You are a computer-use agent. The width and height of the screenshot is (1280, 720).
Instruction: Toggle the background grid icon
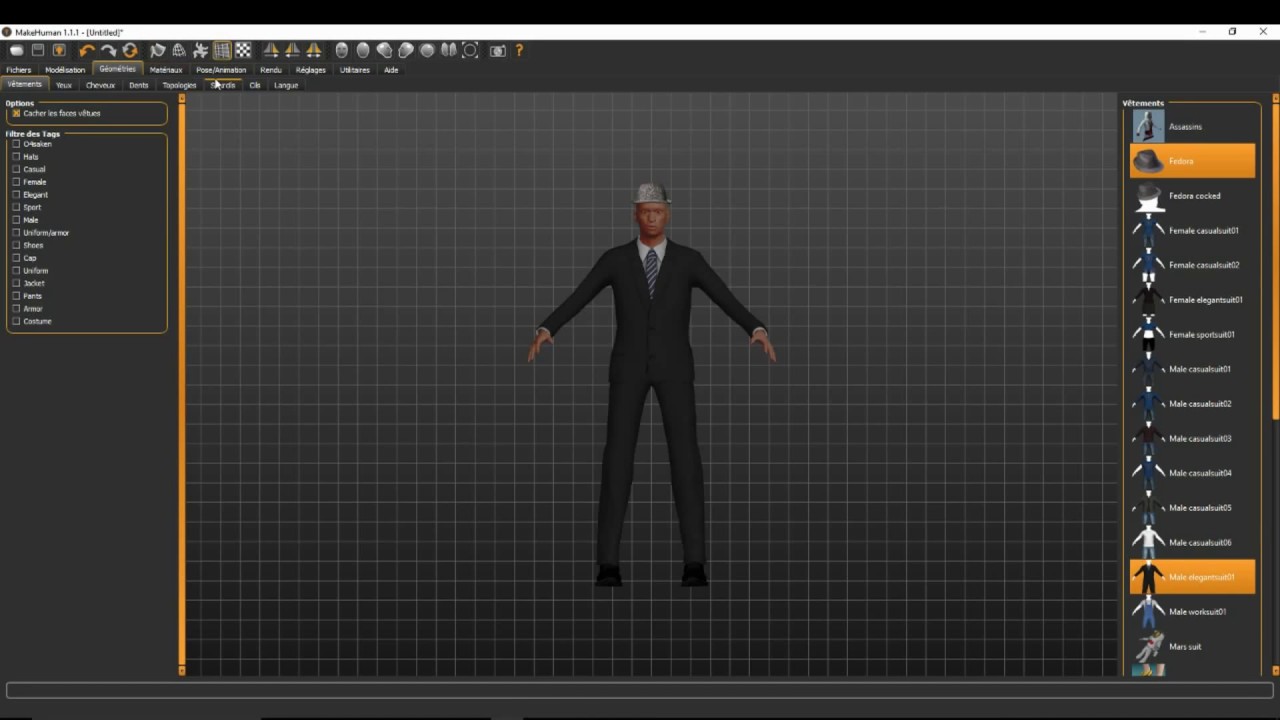(x=222, y=50)
